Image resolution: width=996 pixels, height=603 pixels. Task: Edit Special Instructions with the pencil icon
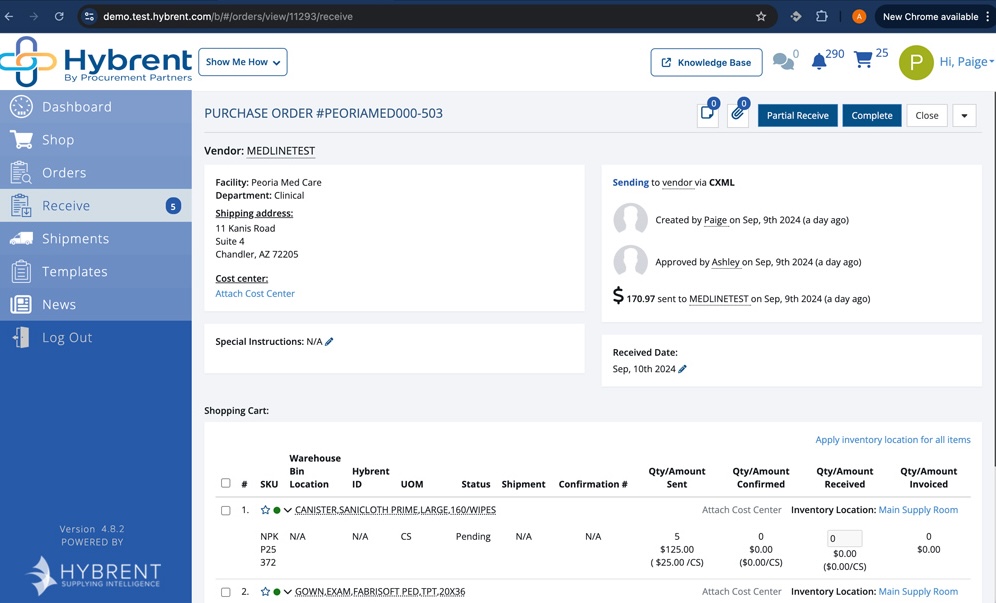click(x=329, y=342)
